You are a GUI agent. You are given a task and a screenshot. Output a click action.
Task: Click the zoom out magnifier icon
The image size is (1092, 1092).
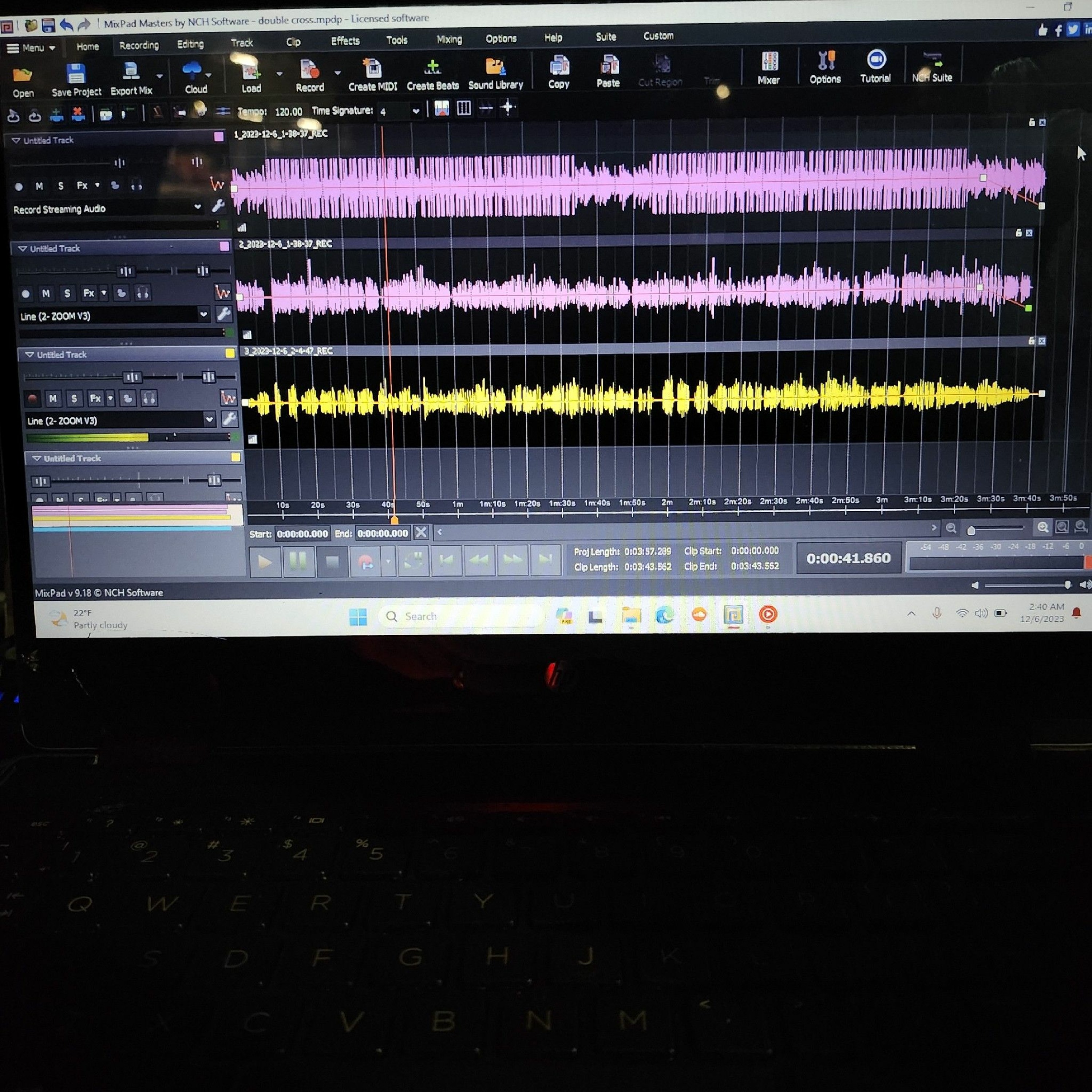(x=951, y=529)
